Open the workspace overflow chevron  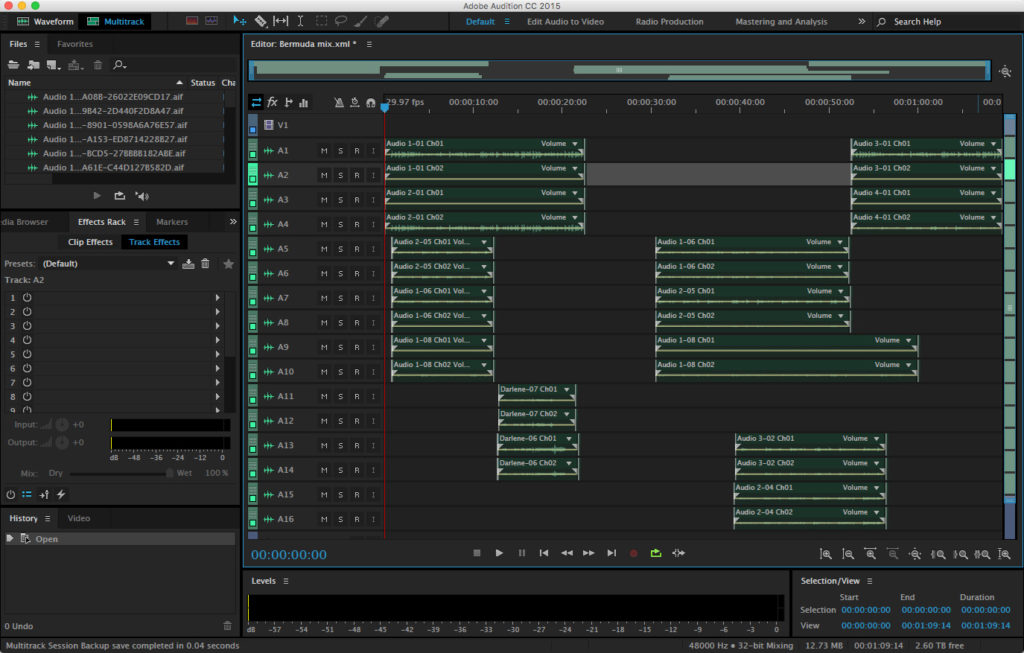(x=861, y=22)
